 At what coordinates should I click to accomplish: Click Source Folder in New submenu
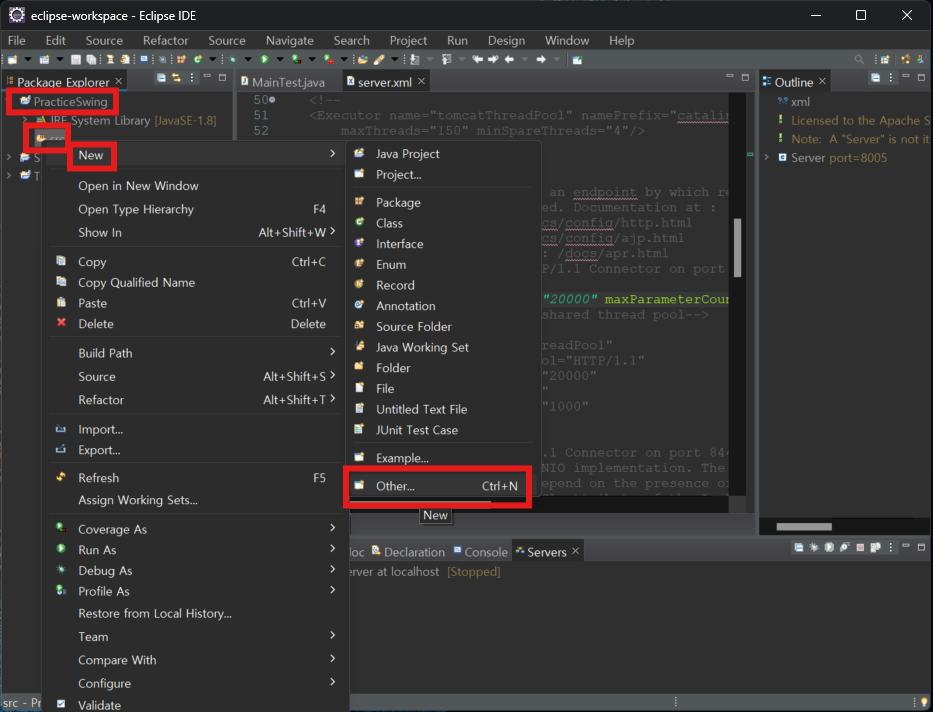click(440, 327)
